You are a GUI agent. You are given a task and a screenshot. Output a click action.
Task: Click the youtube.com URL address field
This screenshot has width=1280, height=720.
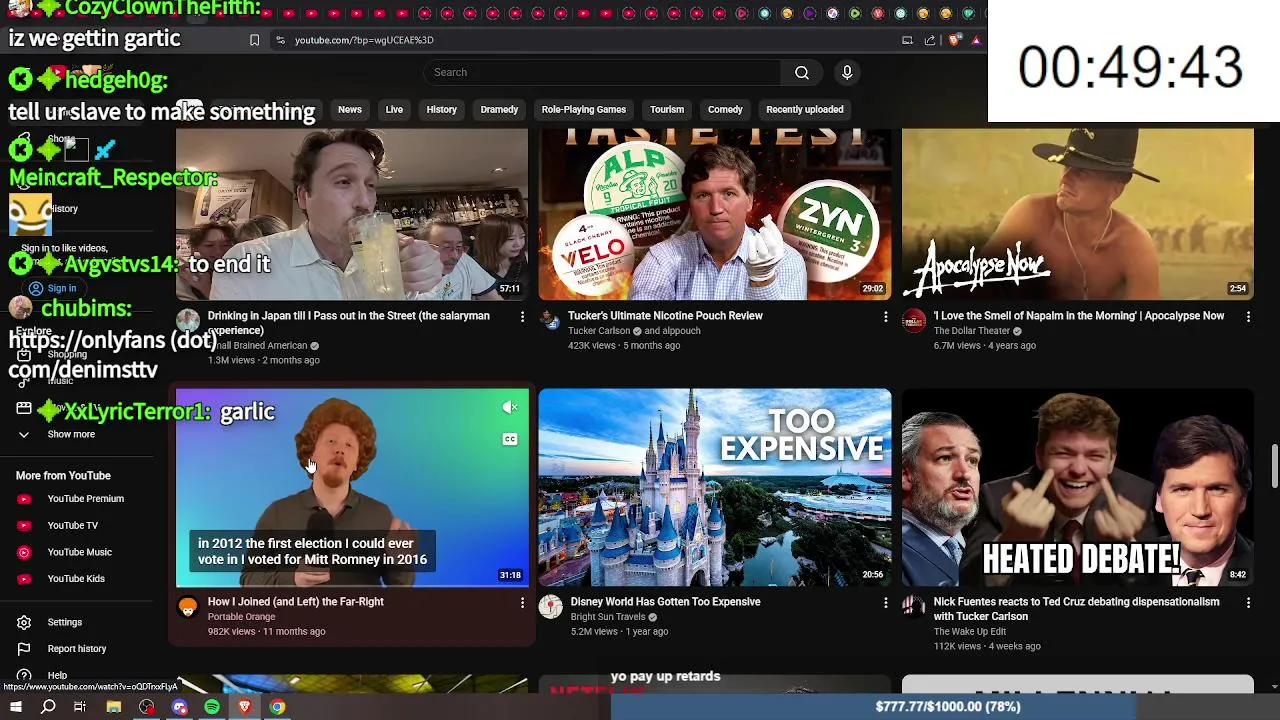(364, 40)
